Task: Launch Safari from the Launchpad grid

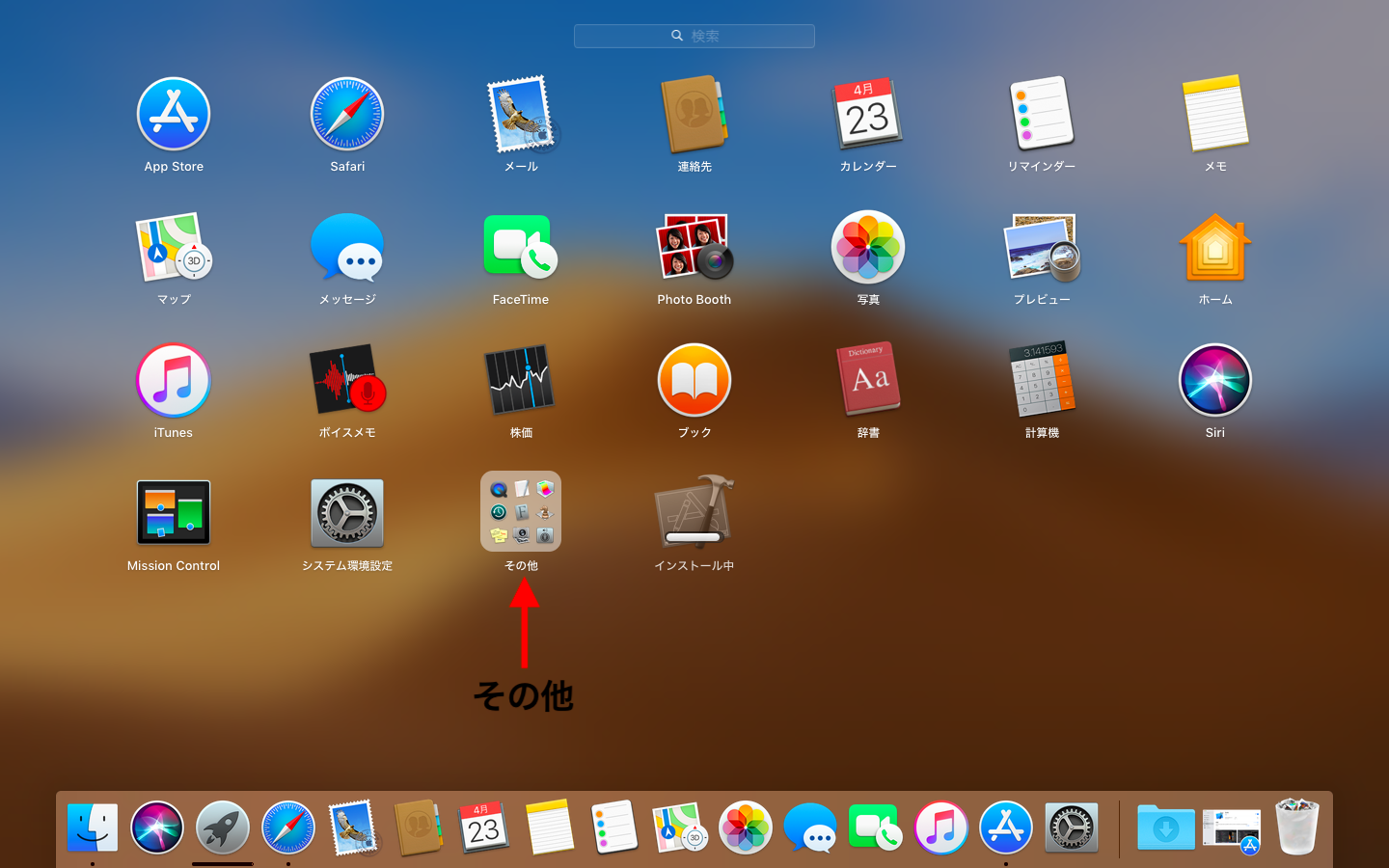Action: pos(347,114)
